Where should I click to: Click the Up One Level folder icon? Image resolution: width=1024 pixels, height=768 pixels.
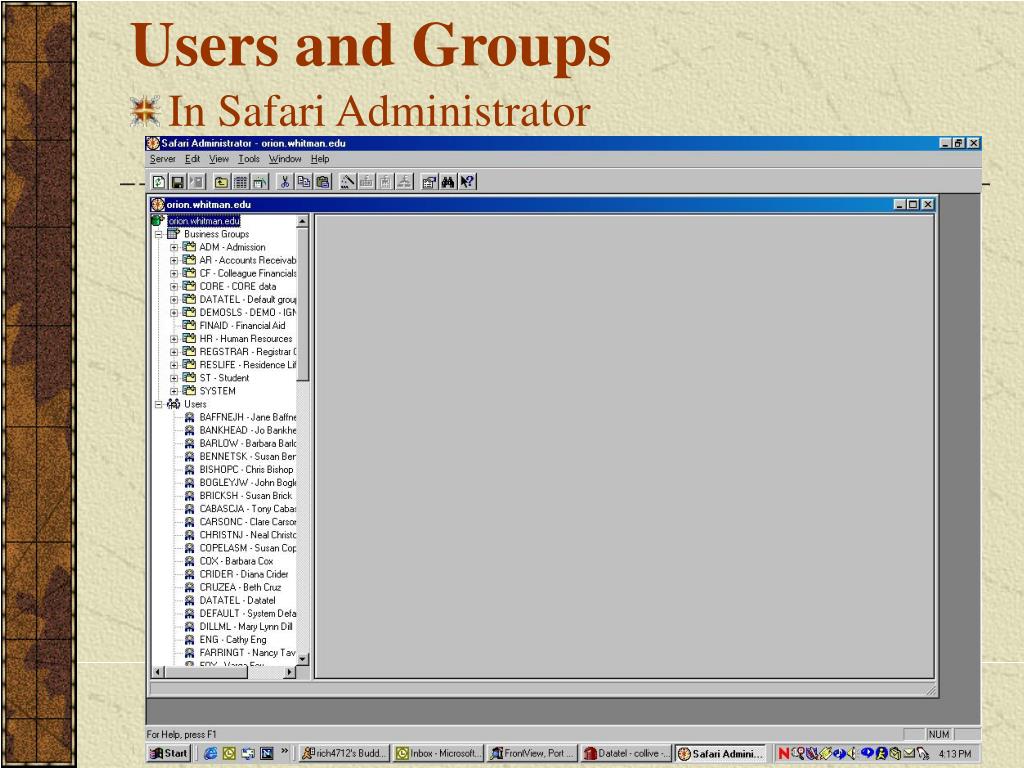pyautogui.click(x=222, y=182)
